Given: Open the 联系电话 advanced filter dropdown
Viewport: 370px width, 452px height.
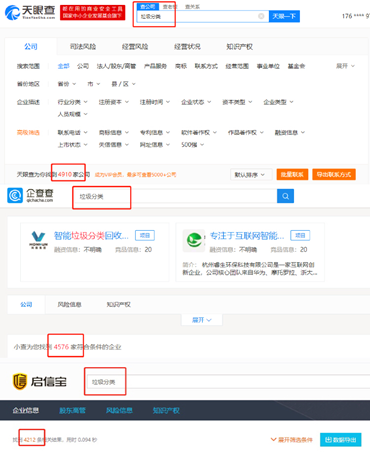Looking at the screenshot, I should point(72,132).
